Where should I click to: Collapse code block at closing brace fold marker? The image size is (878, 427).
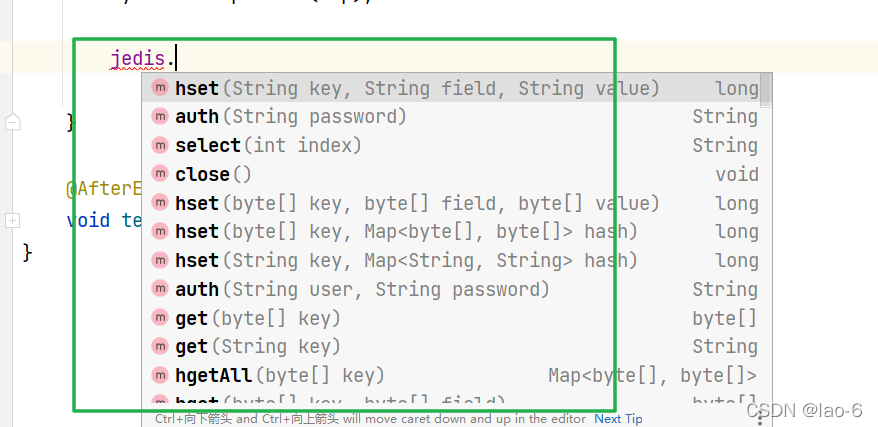pos(12,123)
